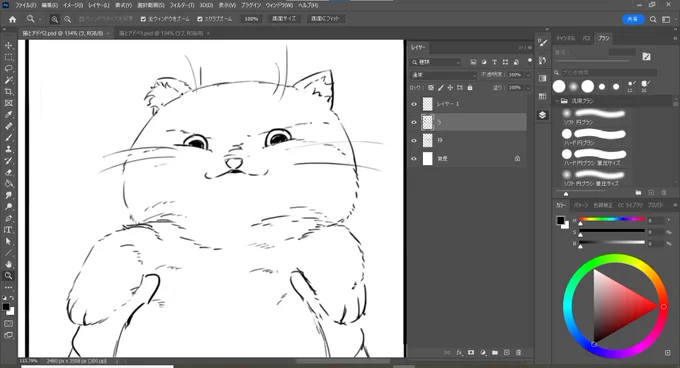Toggle the 全ウィンドウをズーム checkbox
The height and width of the screenshot is (368, 680).
point(143,19)
